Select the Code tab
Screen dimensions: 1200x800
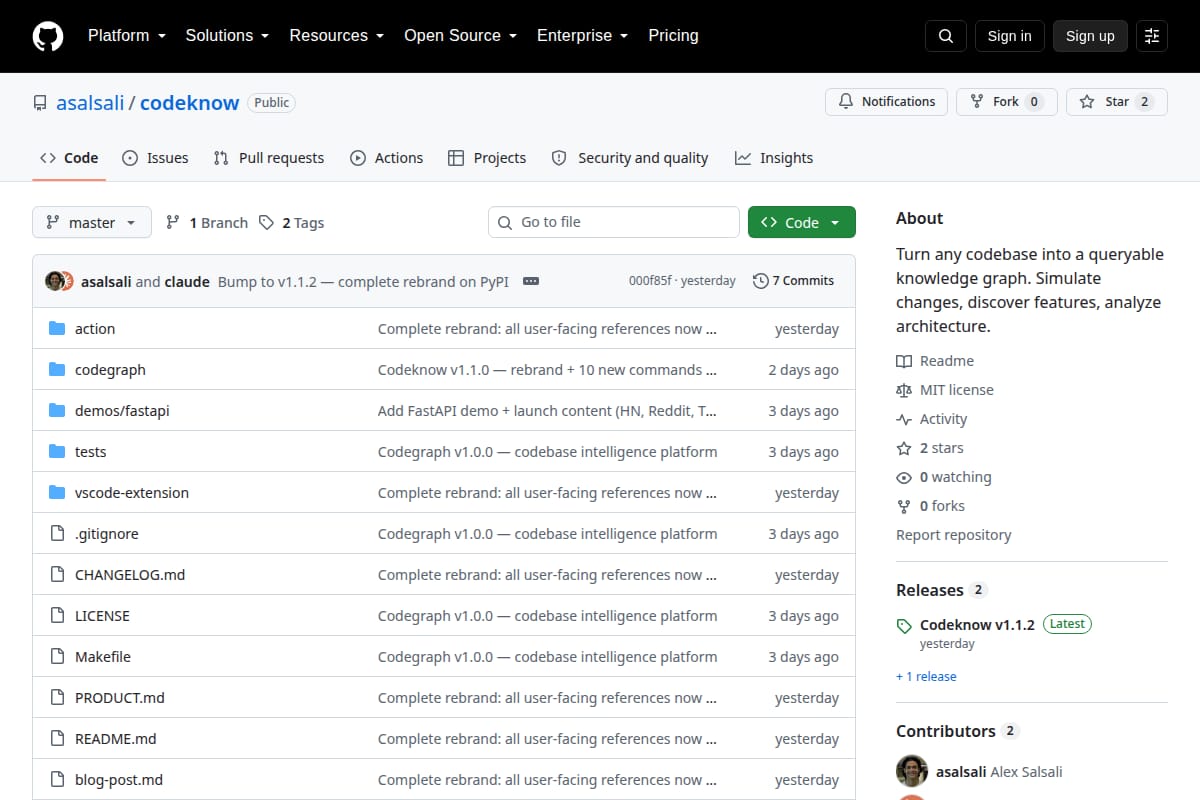(x=69, y=158)
